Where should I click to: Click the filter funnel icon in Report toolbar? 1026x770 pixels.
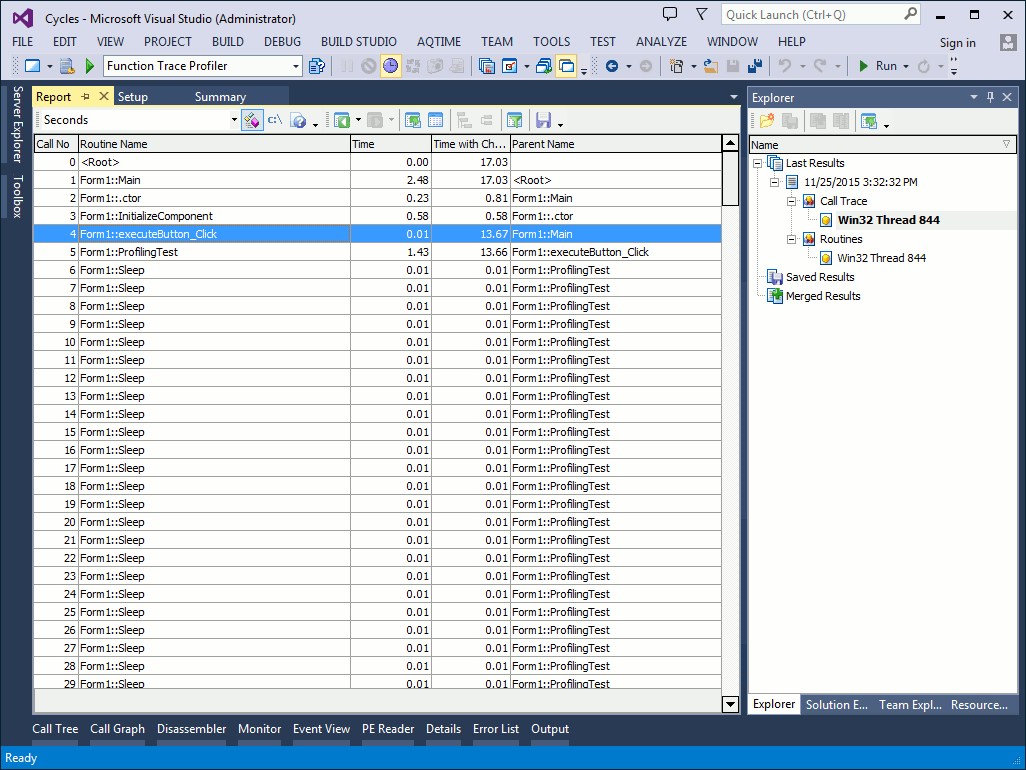pyautogui.click(x=515, y=120)
